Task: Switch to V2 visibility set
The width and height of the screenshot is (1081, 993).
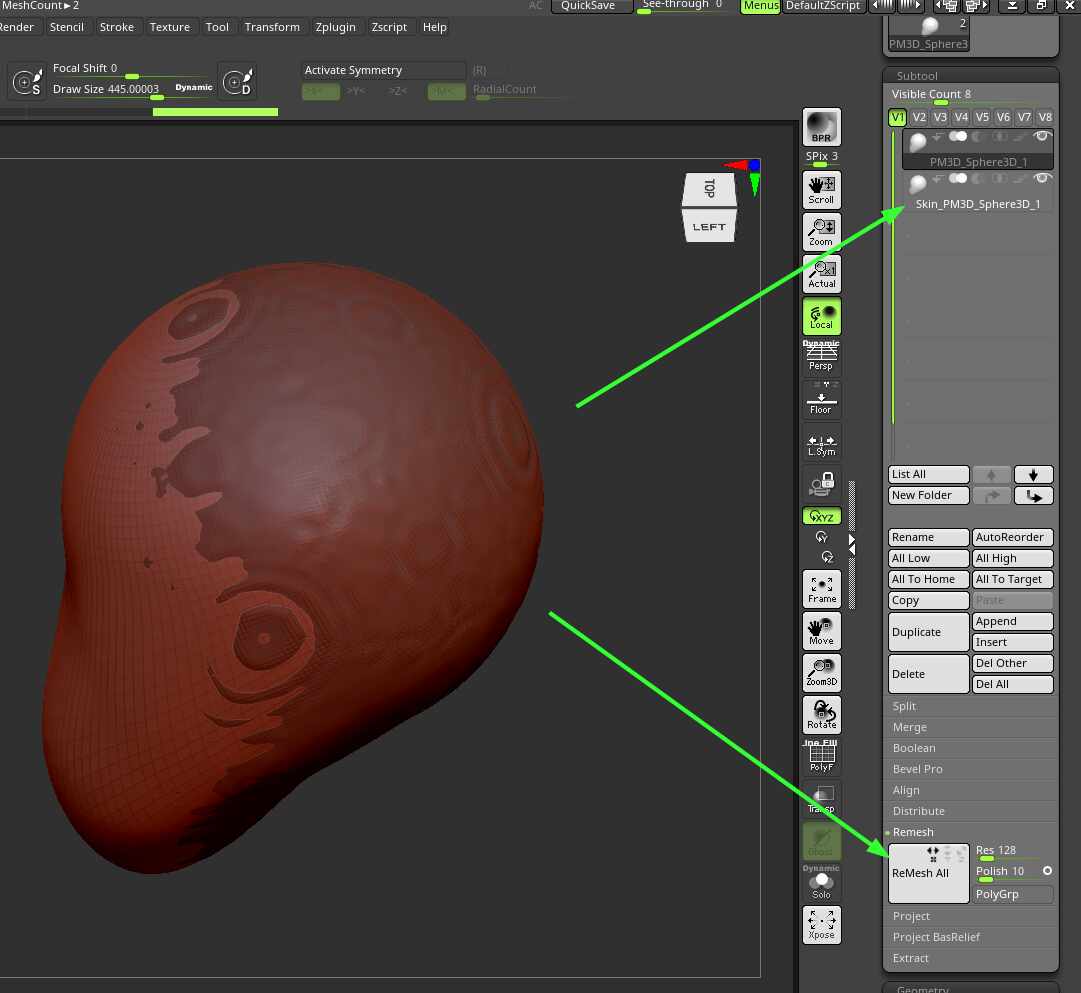Action: pyautogui.click(x=919, y=117)
